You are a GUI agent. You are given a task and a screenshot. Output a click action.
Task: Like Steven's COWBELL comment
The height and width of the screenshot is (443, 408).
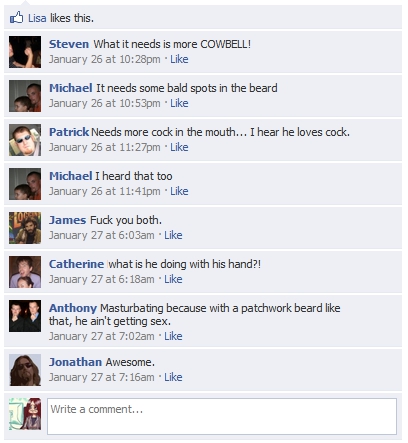[179, 59]
